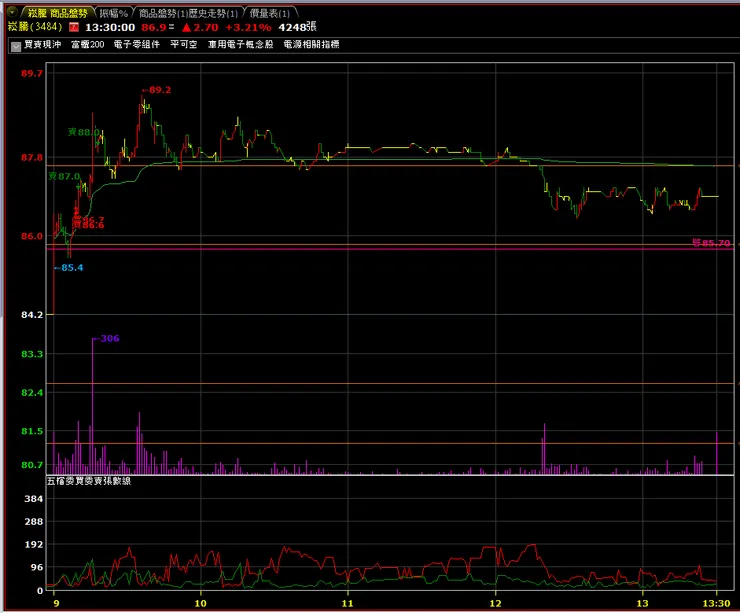Click the 買88.0 annotation on chart
This screenshot has width=740, height=613.
click(84, 132)
